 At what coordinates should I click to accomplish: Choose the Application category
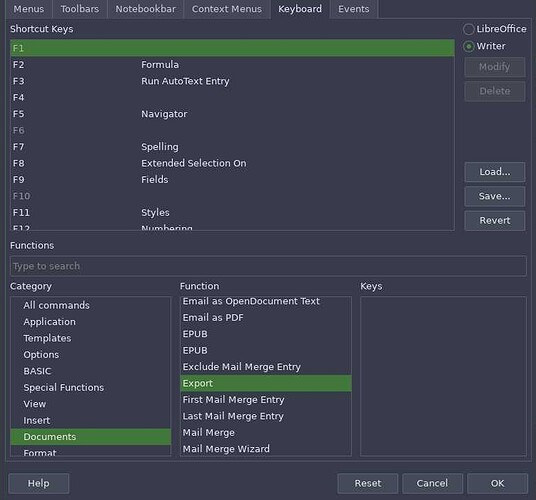[91, 322]
